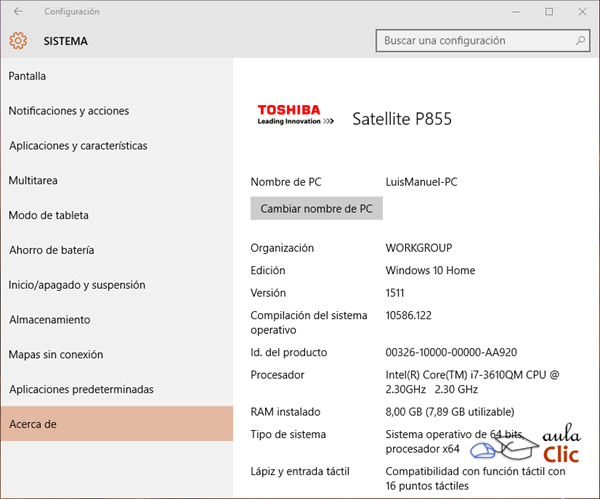Maximize the Configuración window
Image resolution: width=600 pixels, height=499 pixels.
click(x=549, y=12)
